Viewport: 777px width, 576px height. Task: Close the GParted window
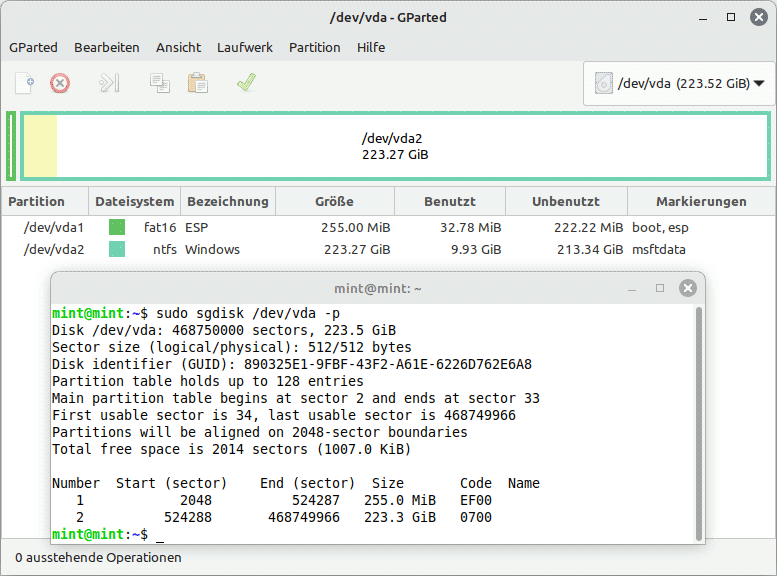(x=759, y=17)
